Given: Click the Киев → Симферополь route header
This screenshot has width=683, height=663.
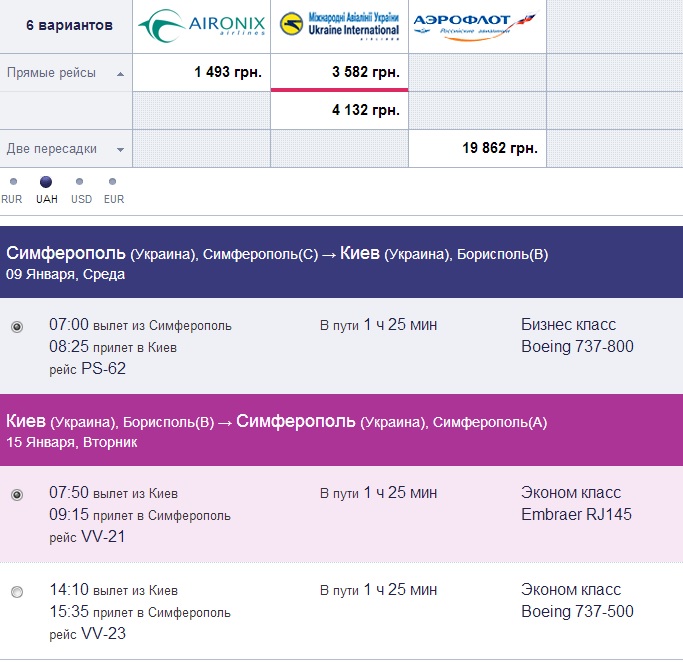Looking at the screenshot, I should (x=278, y=422).
